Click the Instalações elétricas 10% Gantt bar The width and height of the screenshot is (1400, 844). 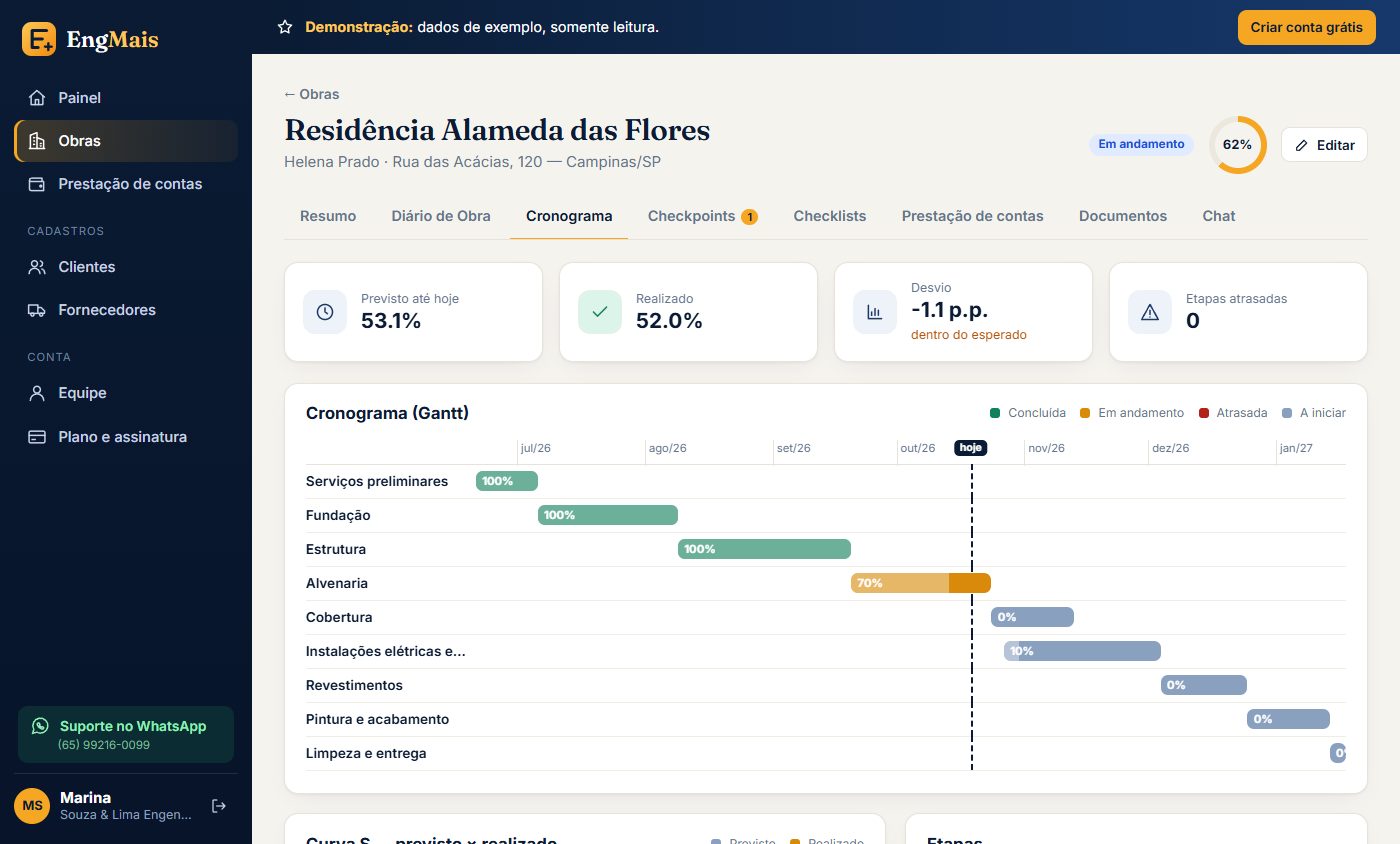(1082, 651)
